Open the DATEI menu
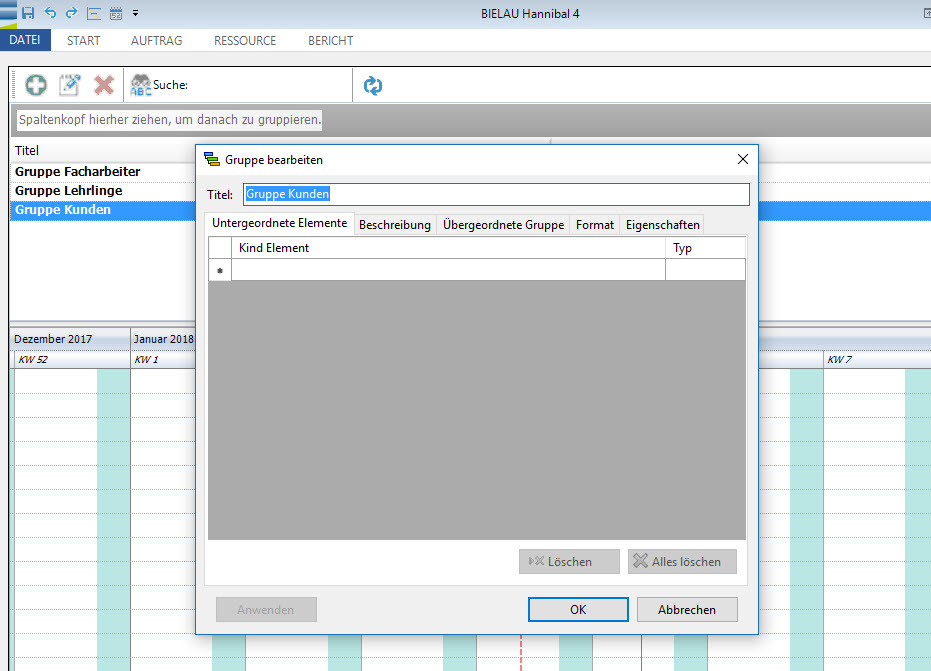This screenshot has width=931, height=671. coord(24,41)
